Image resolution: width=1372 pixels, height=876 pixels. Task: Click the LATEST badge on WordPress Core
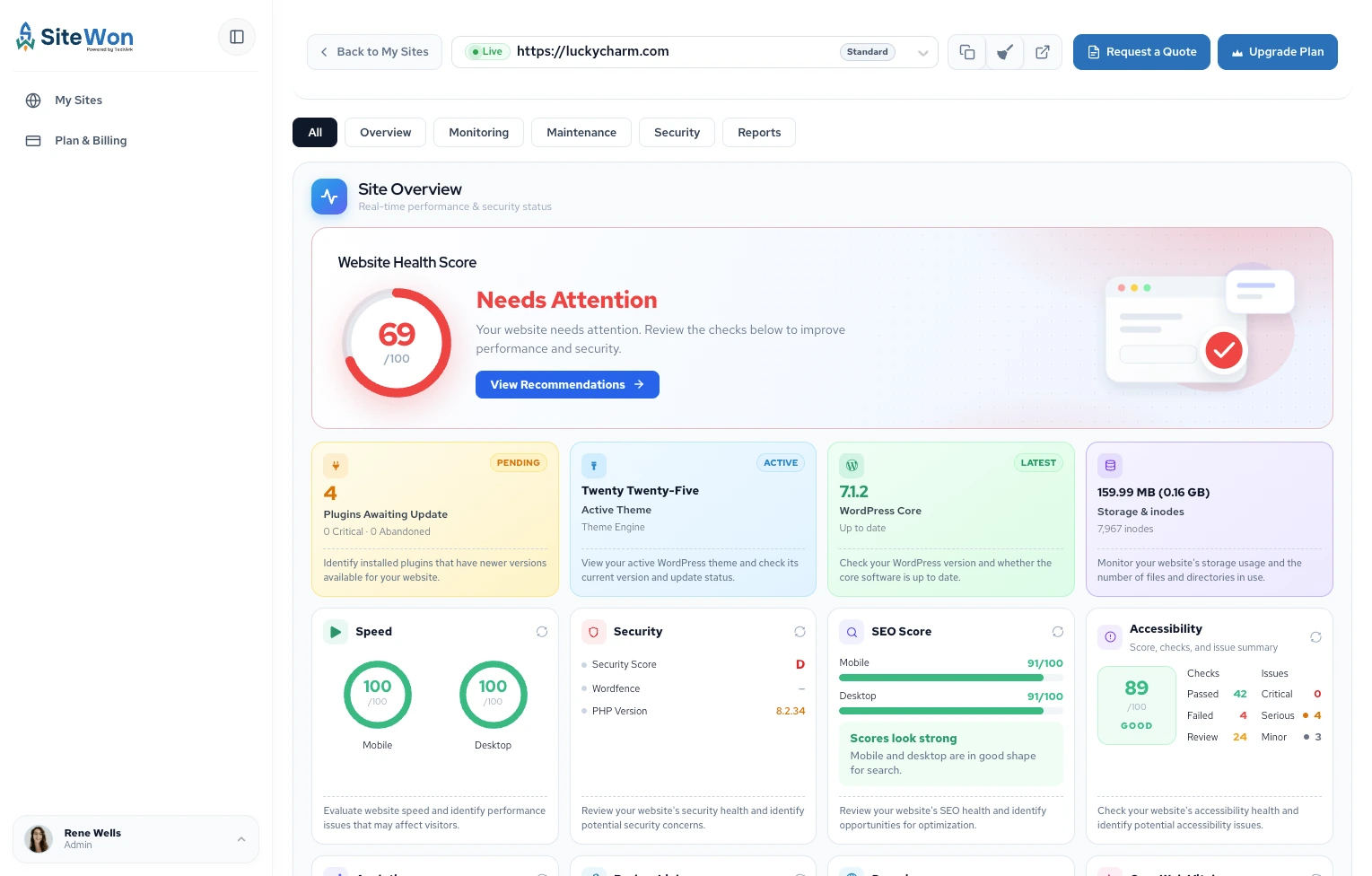(1038, 463)
